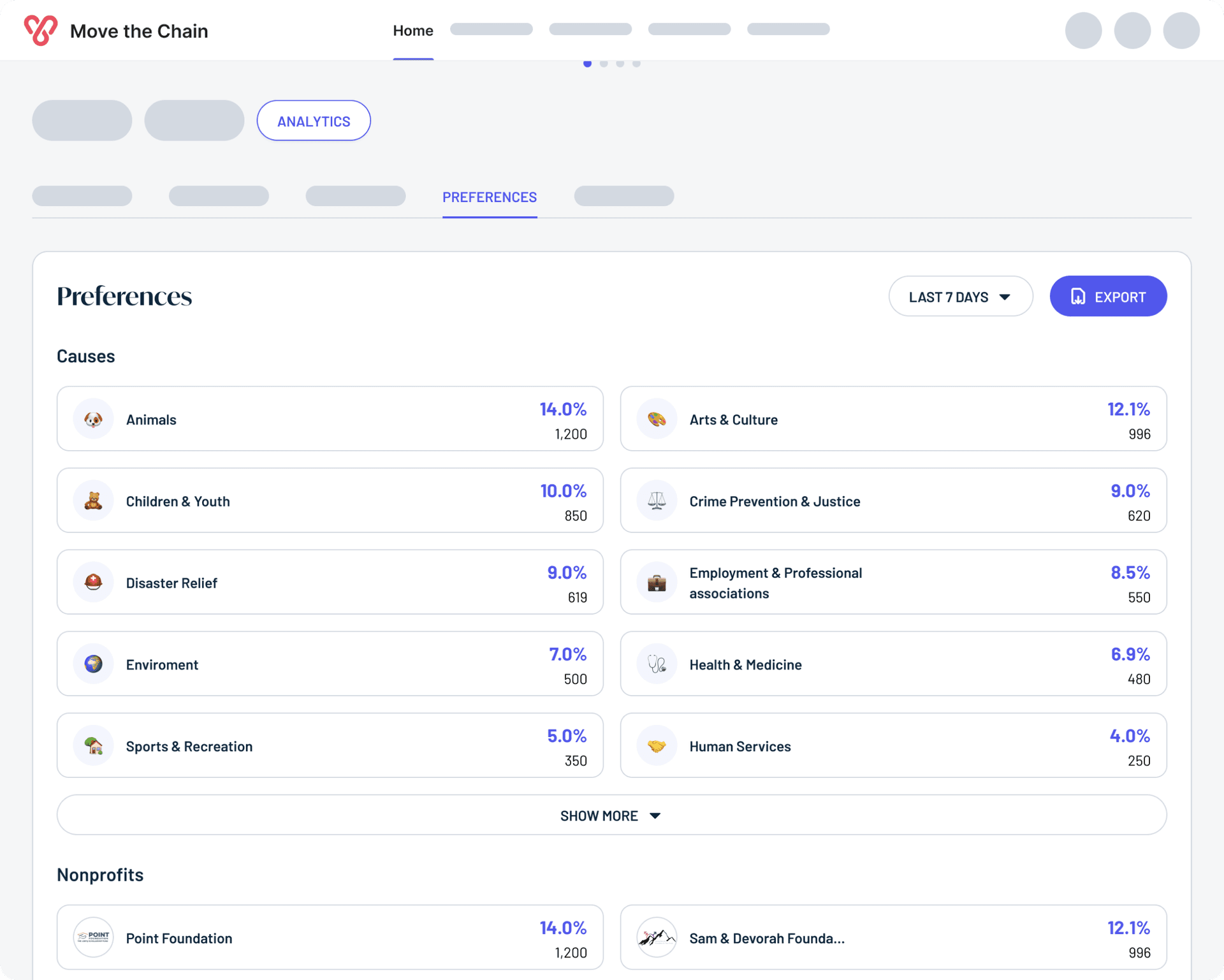Click the Move the Chain heart logo

[41, 30]
